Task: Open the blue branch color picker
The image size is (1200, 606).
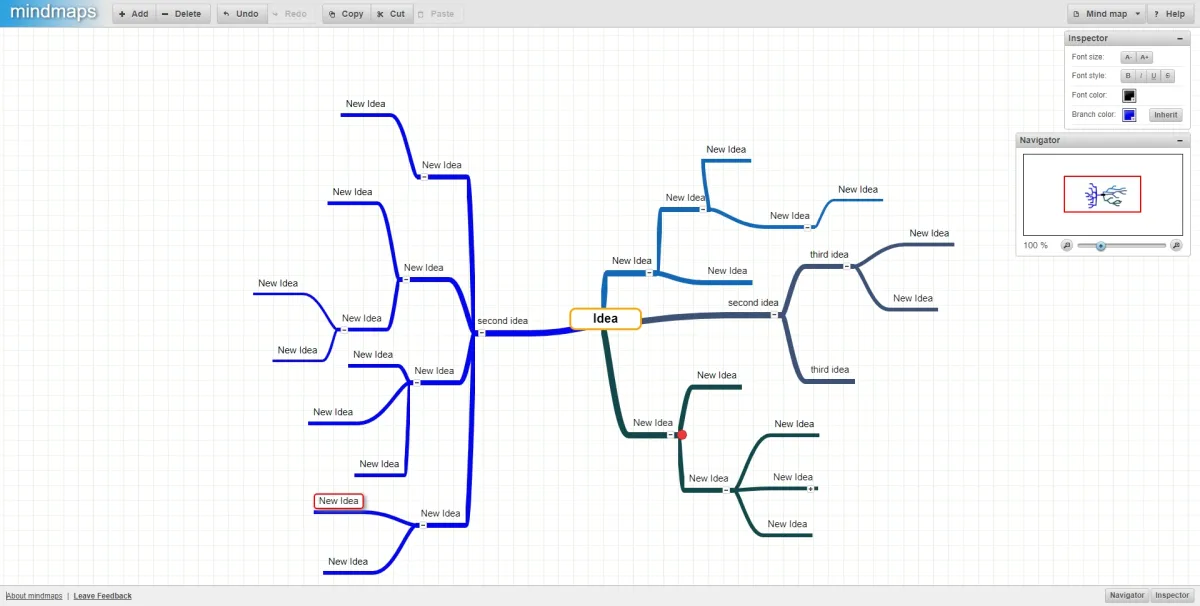Action: point(1129,115)
